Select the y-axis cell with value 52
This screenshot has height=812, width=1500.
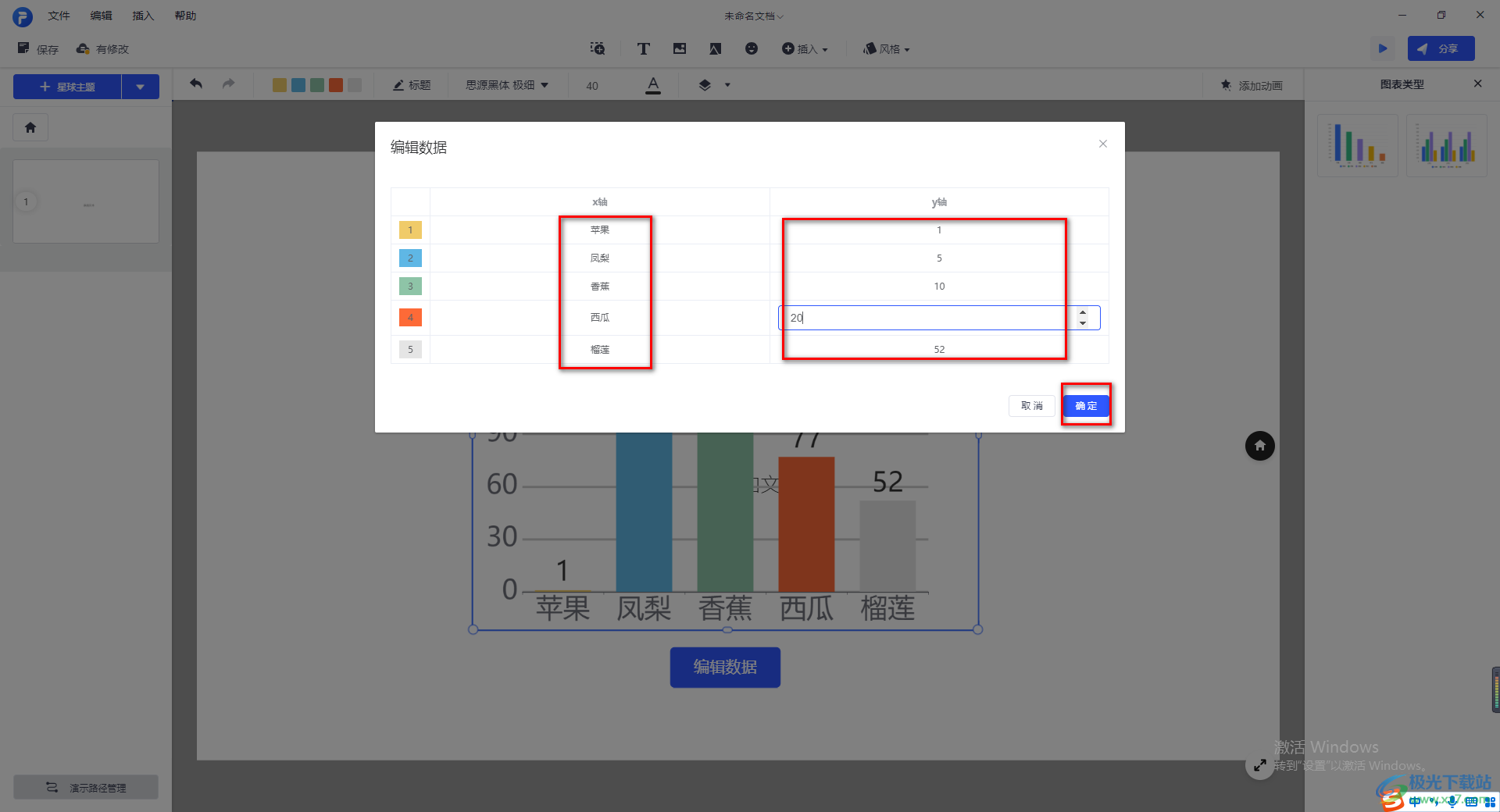point(939,350)
